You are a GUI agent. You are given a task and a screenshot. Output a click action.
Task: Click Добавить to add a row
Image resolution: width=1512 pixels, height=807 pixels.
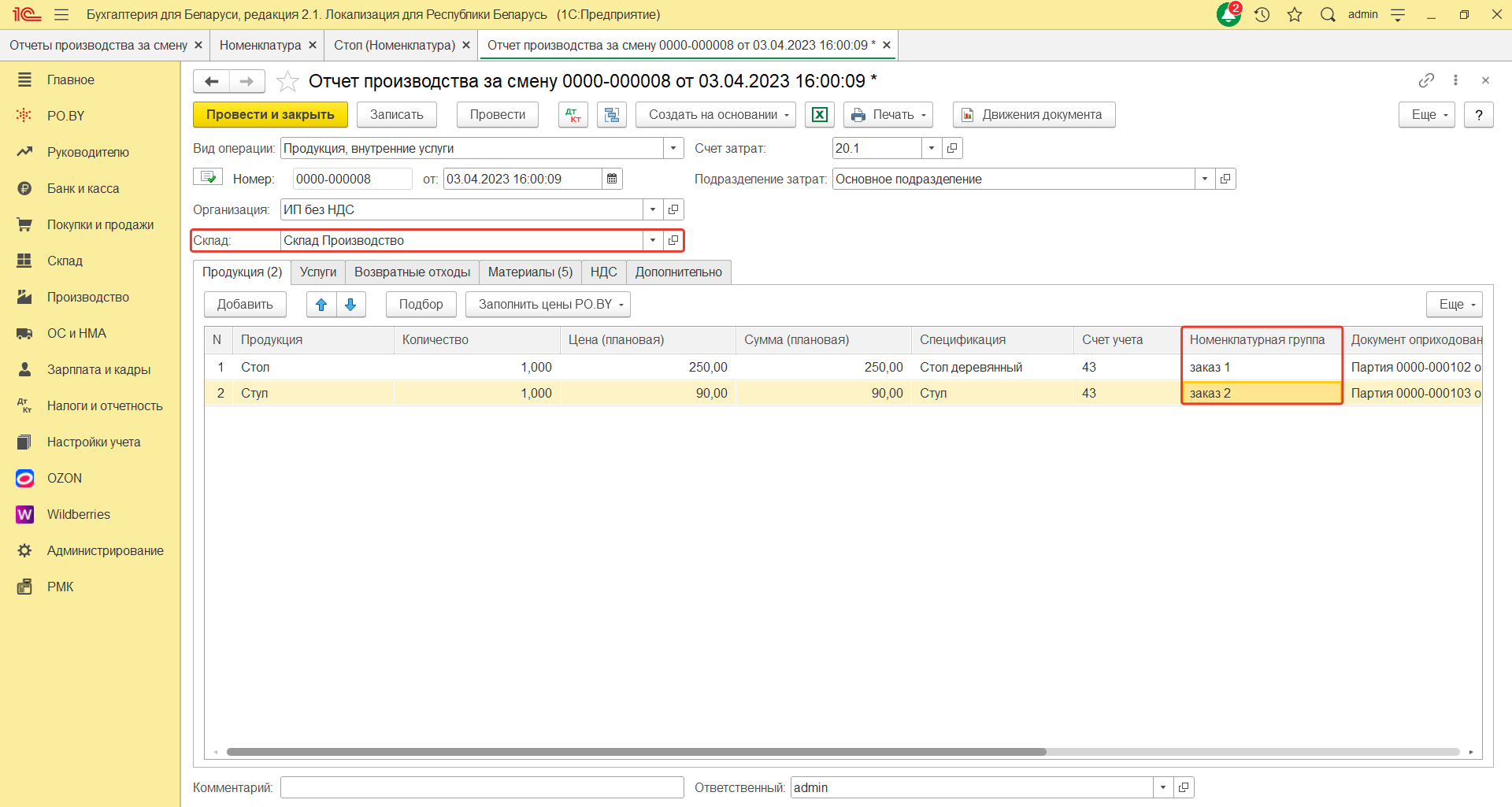click(245, 305)
